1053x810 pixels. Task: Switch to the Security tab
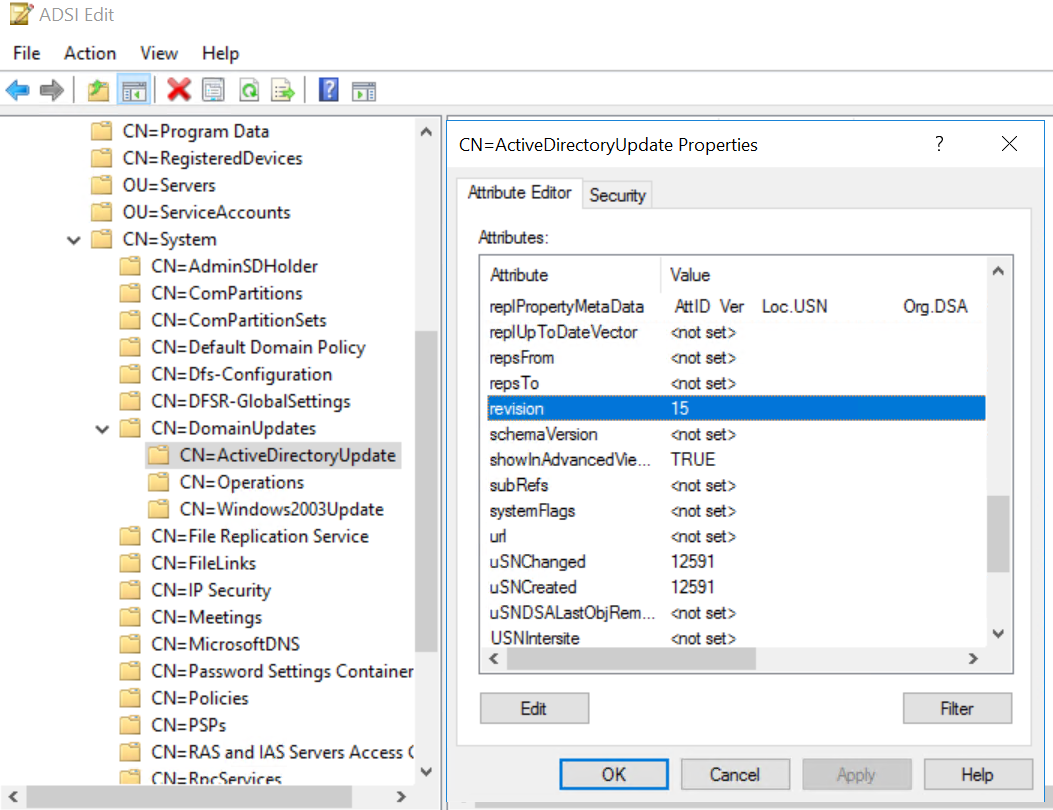tap(617, 195)
